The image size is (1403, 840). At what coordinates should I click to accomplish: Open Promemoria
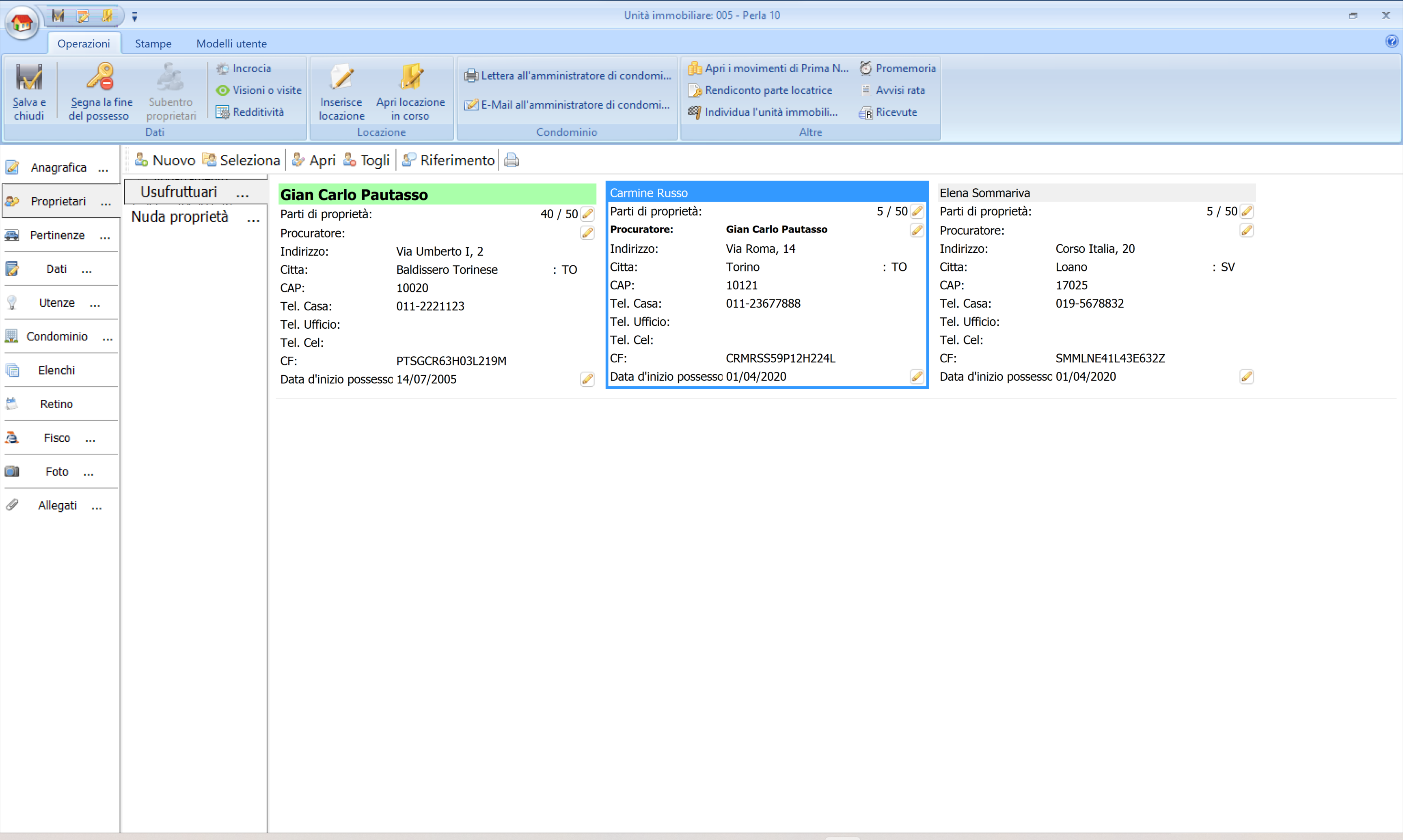click(898, 69)
